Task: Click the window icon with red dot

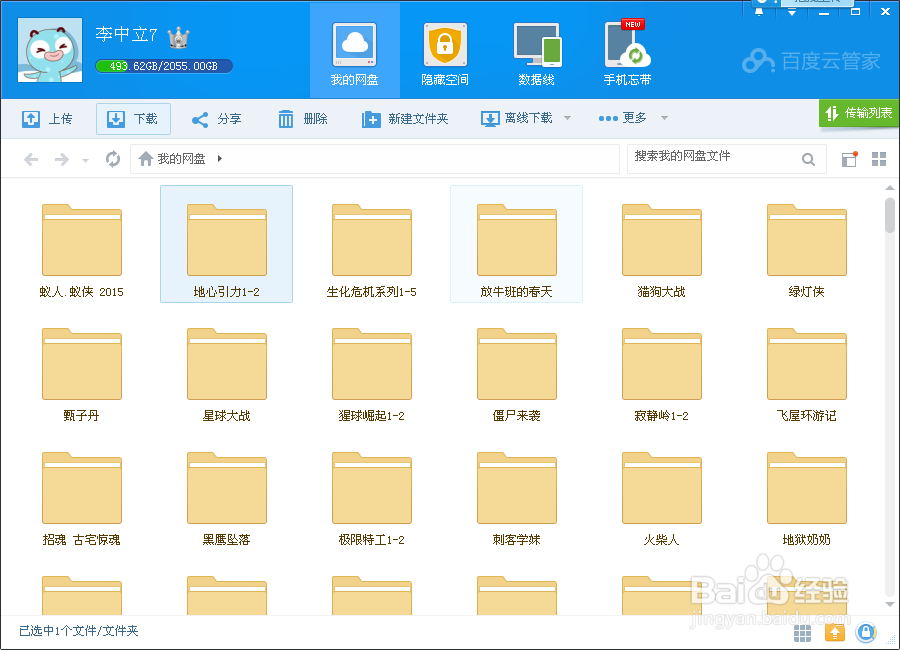Action: [849, 159]
